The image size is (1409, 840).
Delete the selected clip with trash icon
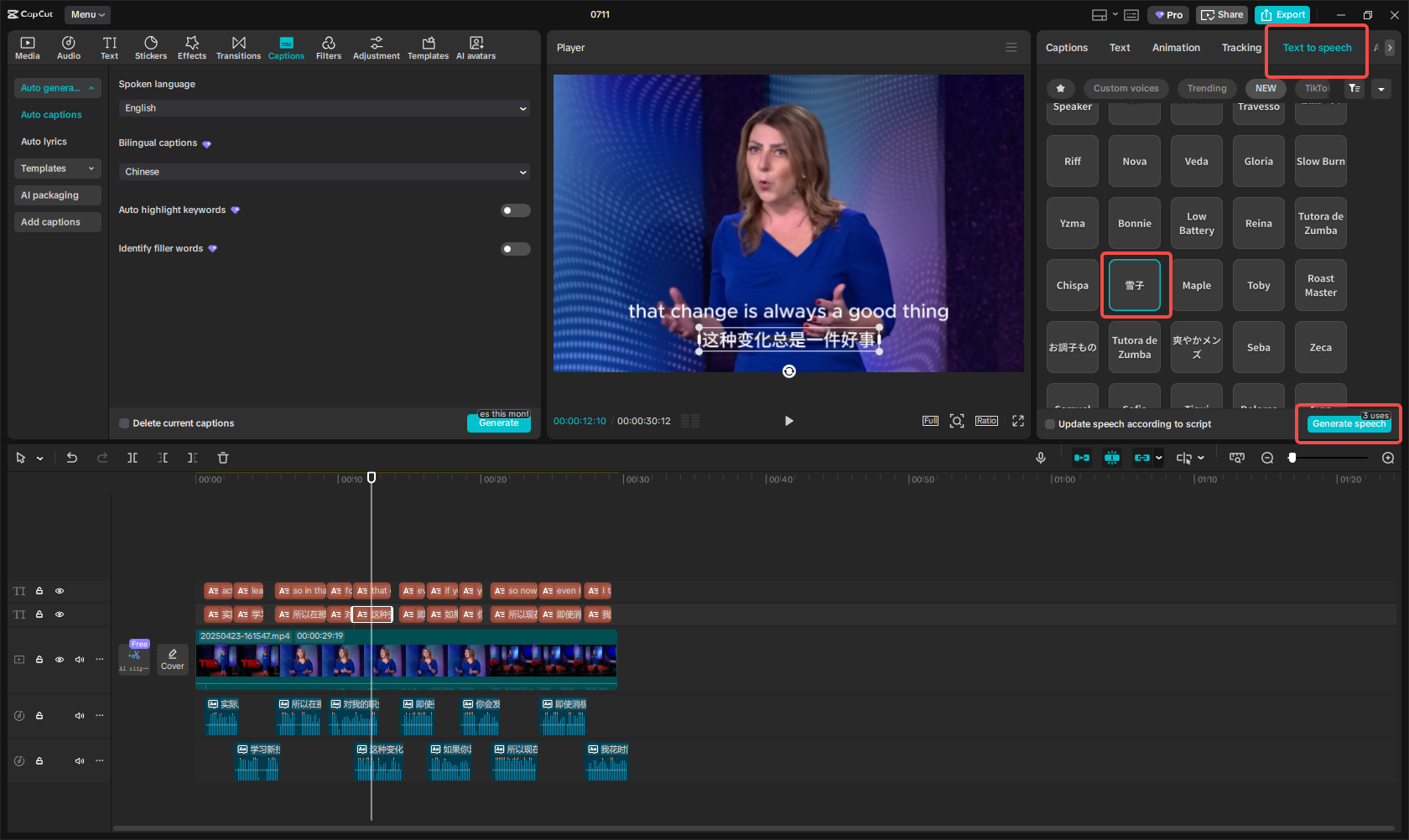[223, 458]
